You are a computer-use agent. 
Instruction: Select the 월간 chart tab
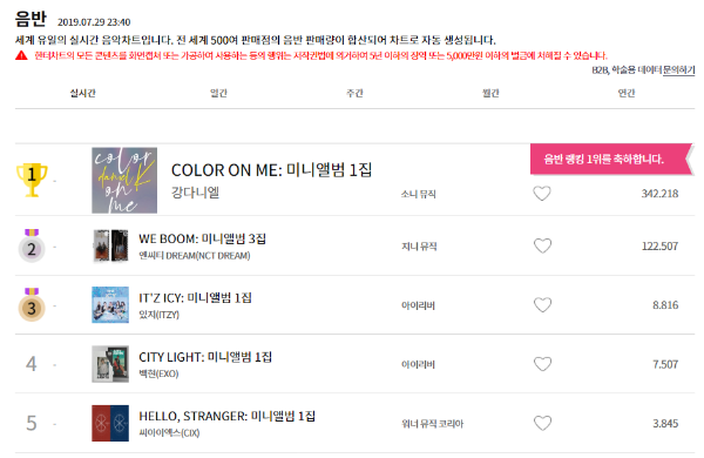pyautogui.click(x=491, y=93)
